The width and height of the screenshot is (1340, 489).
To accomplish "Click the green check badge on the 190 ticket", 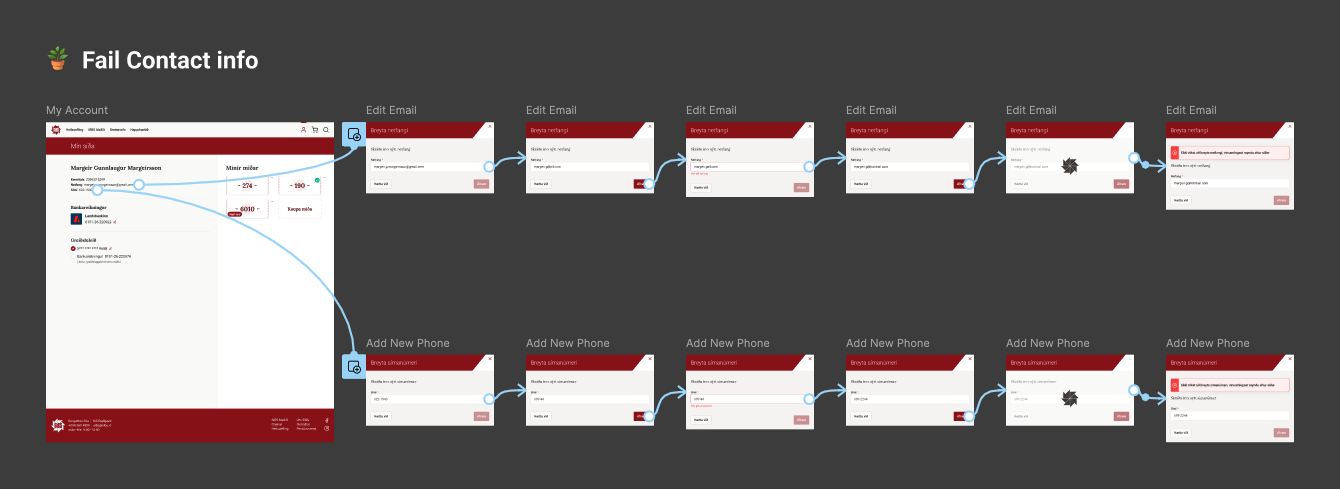I will pos(317,180).
